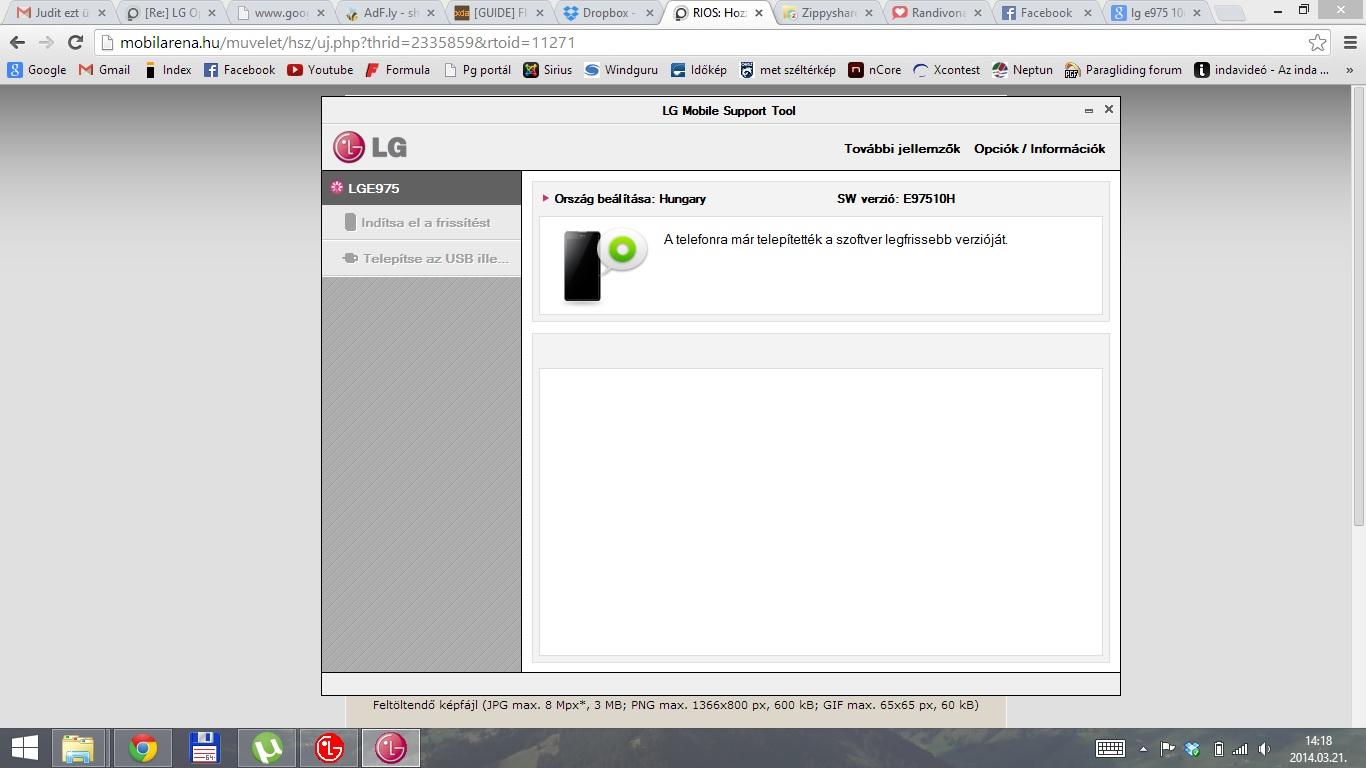Open the red LG taskbar icon
The image size is (1366, 768).
(328, 748)
